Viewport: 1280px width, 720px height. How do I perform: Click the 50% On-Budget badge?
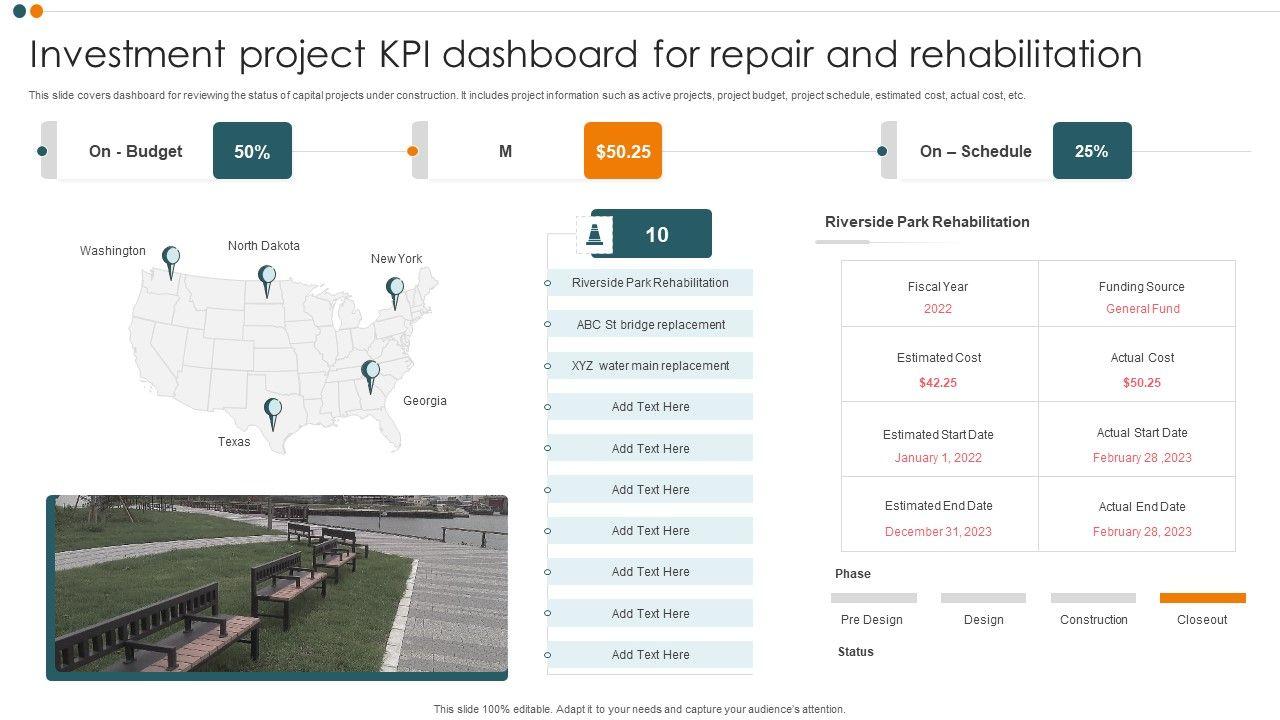252,151
